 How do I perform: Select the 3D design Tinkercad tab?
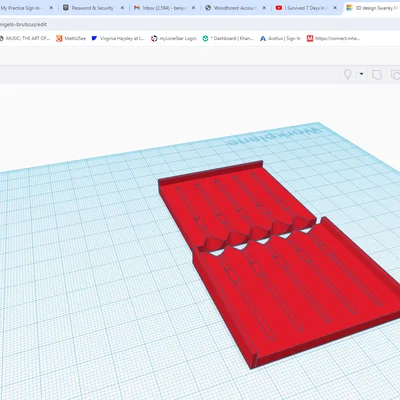(x=373, y=8)
